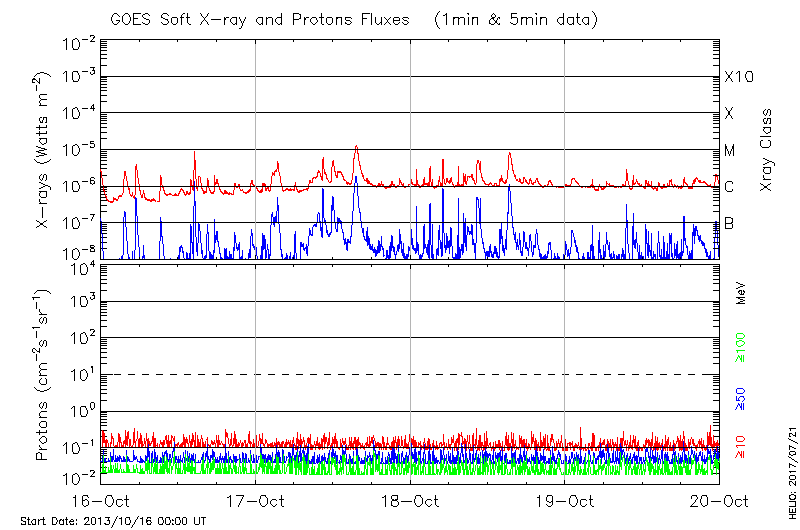Select the 20-Oct date axis label
Viewport: 800px width, 530px height.
click(718, 501)
